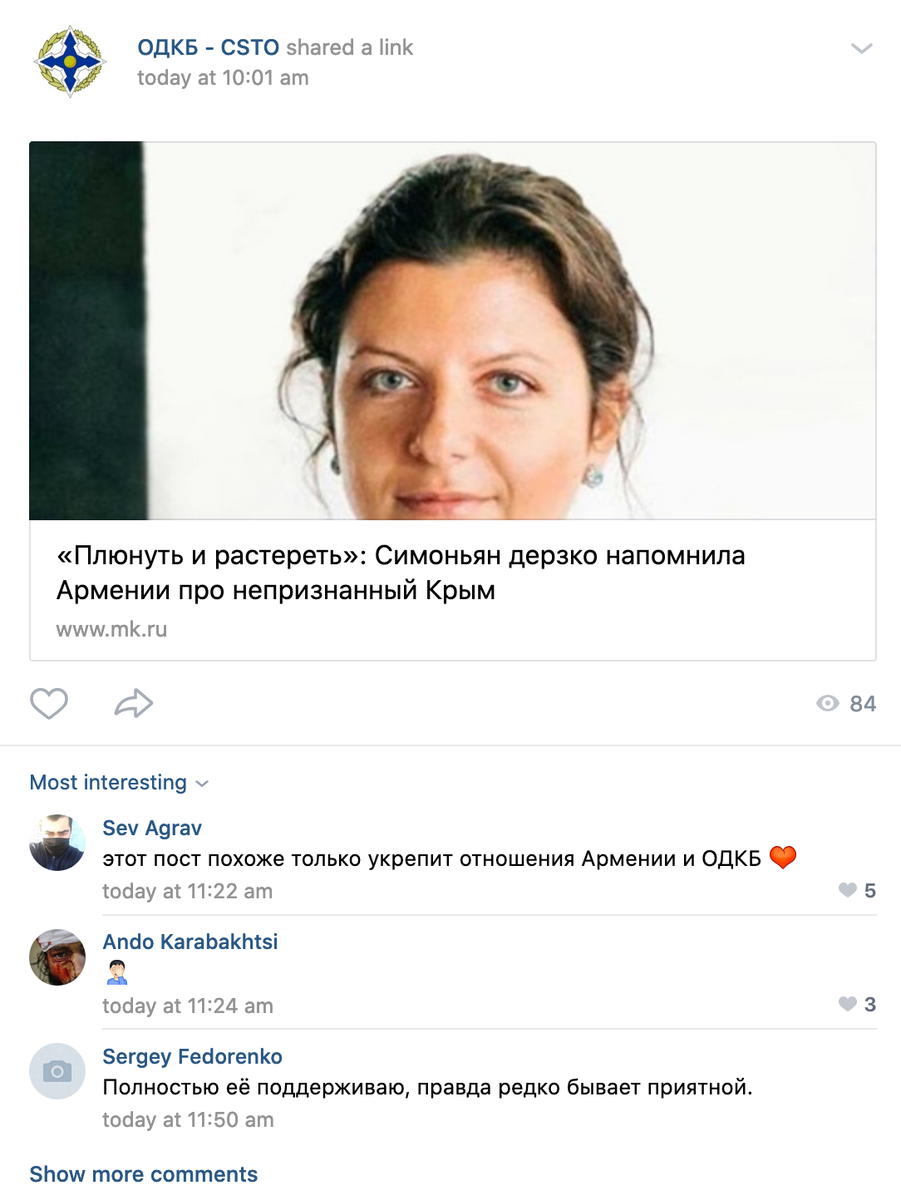Like Sev Agrav's comment heart
This screenshot has width=901, height=1200.
(847, 890)
